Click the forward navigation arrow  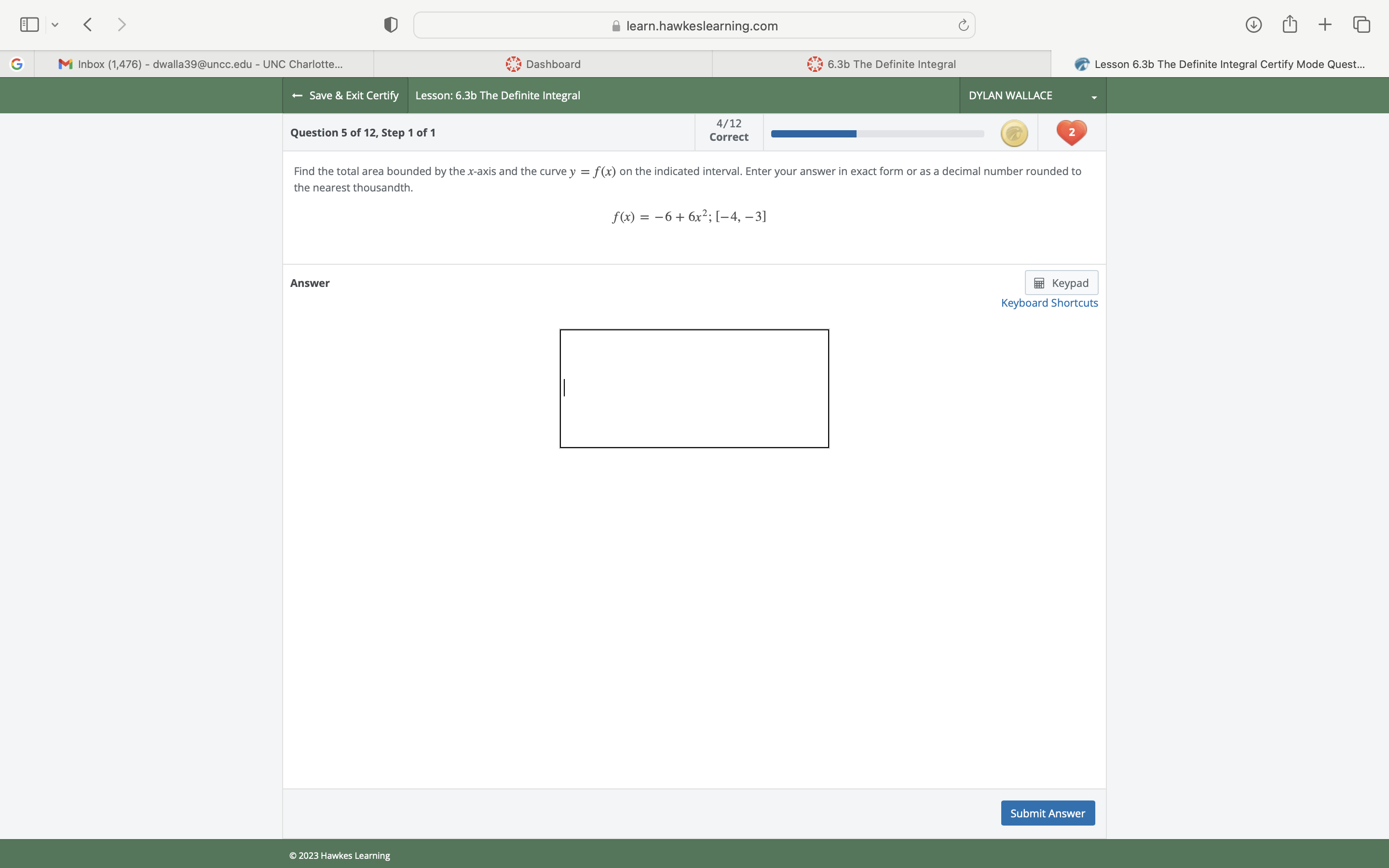[122, 25]
